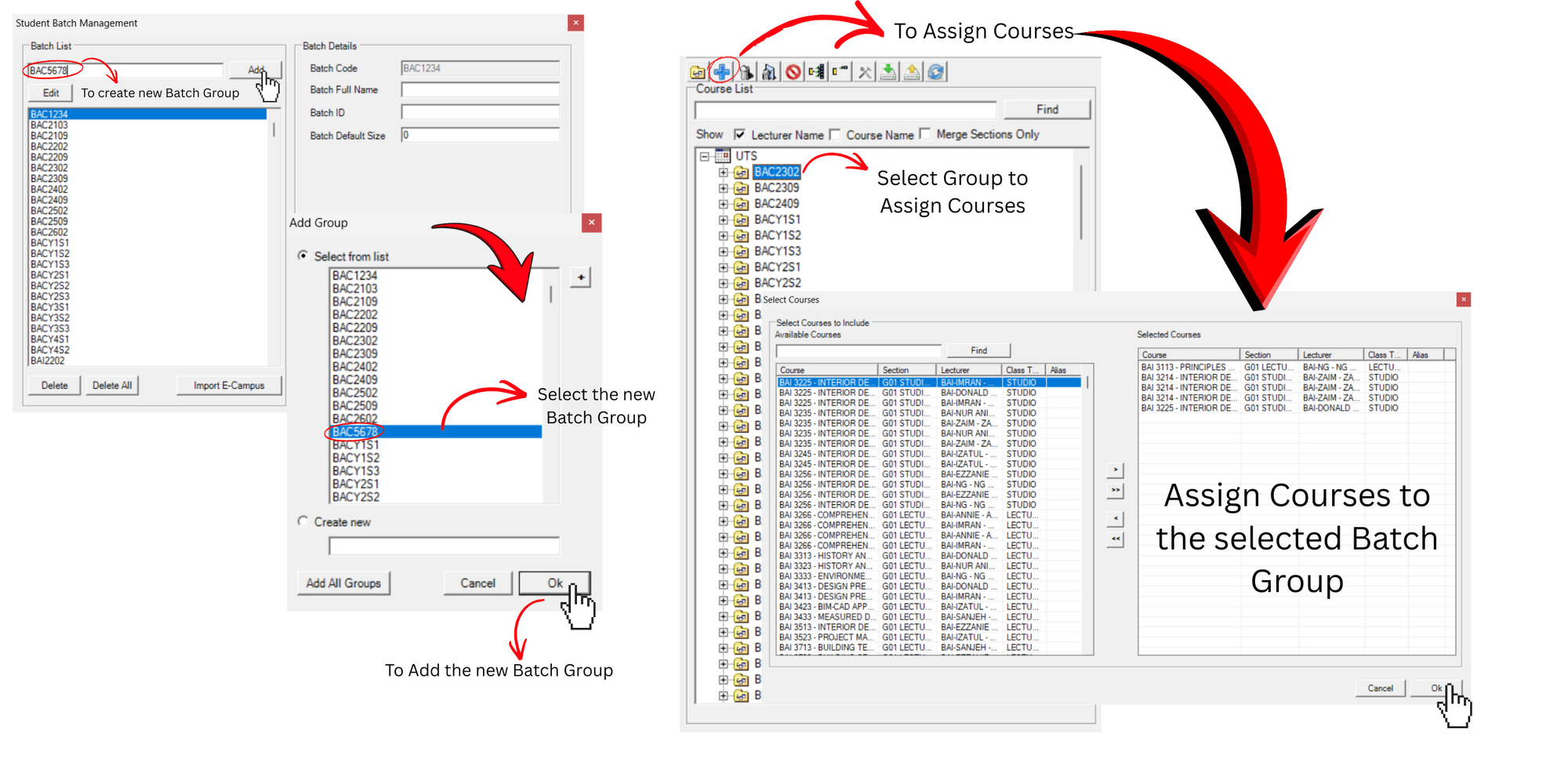The width and height of the screenshot is (1568, 784).
Task: Click the crossed tools settings icon
Action: point(865,72)
